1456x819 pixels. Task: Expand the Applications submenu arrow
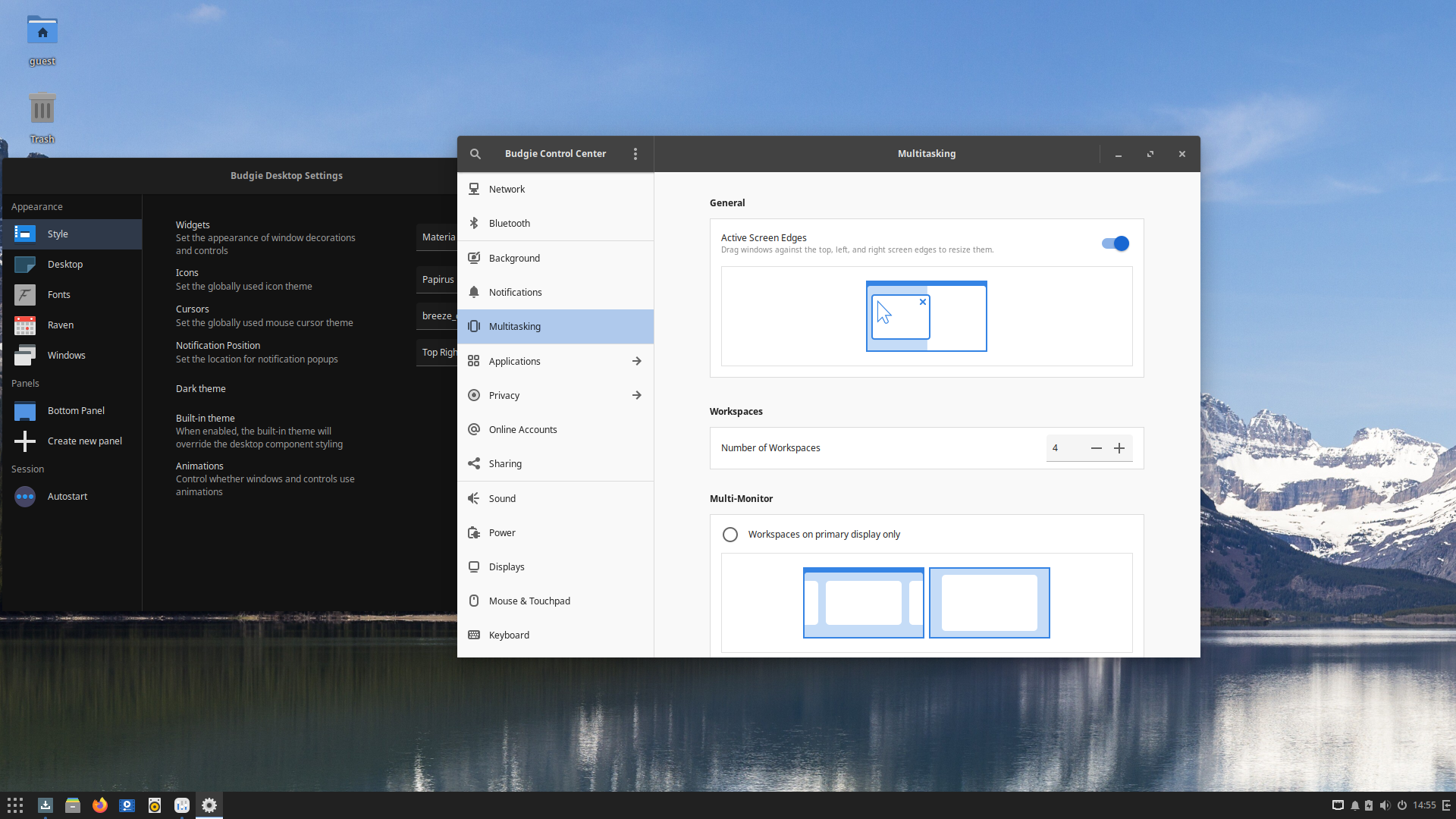[637, 362]
